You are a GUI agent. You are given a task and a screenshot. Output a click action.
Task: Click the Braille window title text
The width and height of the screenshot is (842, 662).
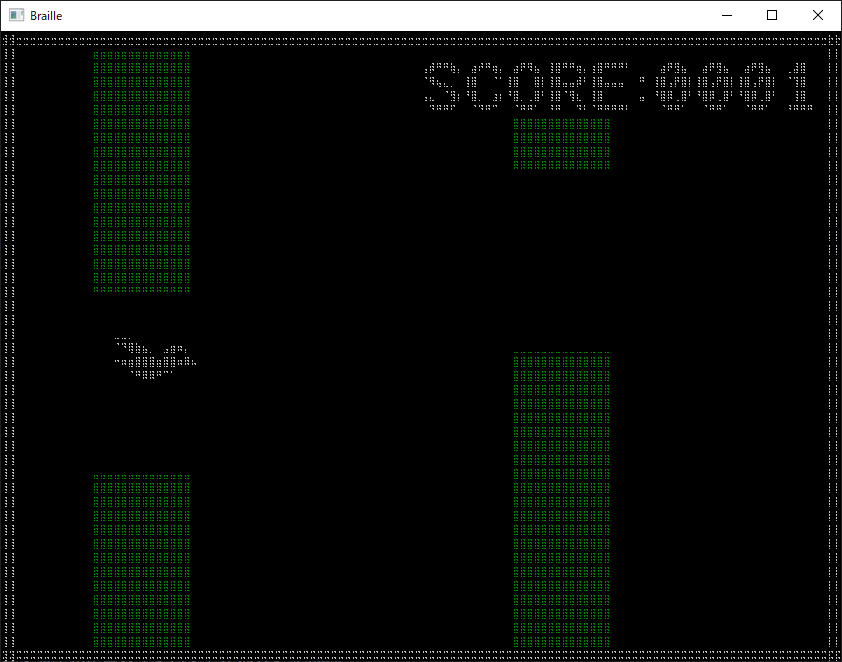coord(46,16)
